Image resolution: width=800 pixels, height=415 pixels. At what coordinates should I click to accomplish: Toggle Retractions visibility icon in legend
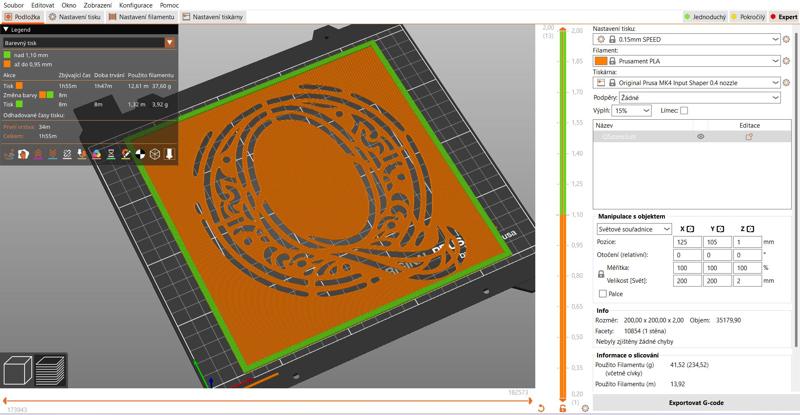pyautogui.click(x=38, y=154)
